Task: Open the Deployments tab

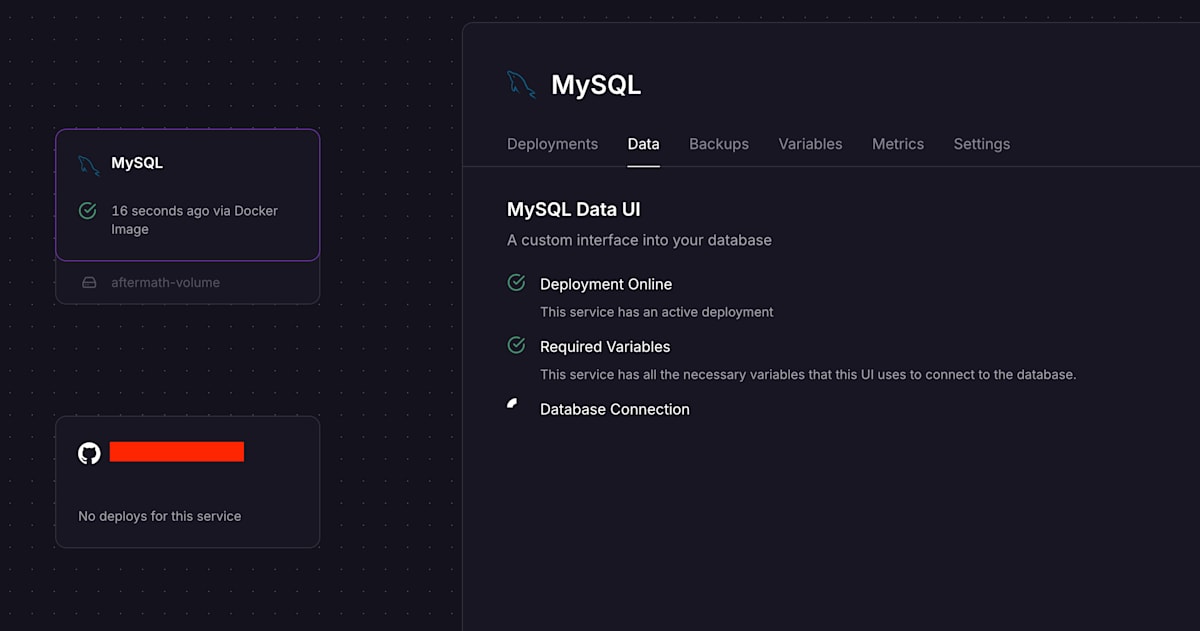Action: tap(552, 144)
